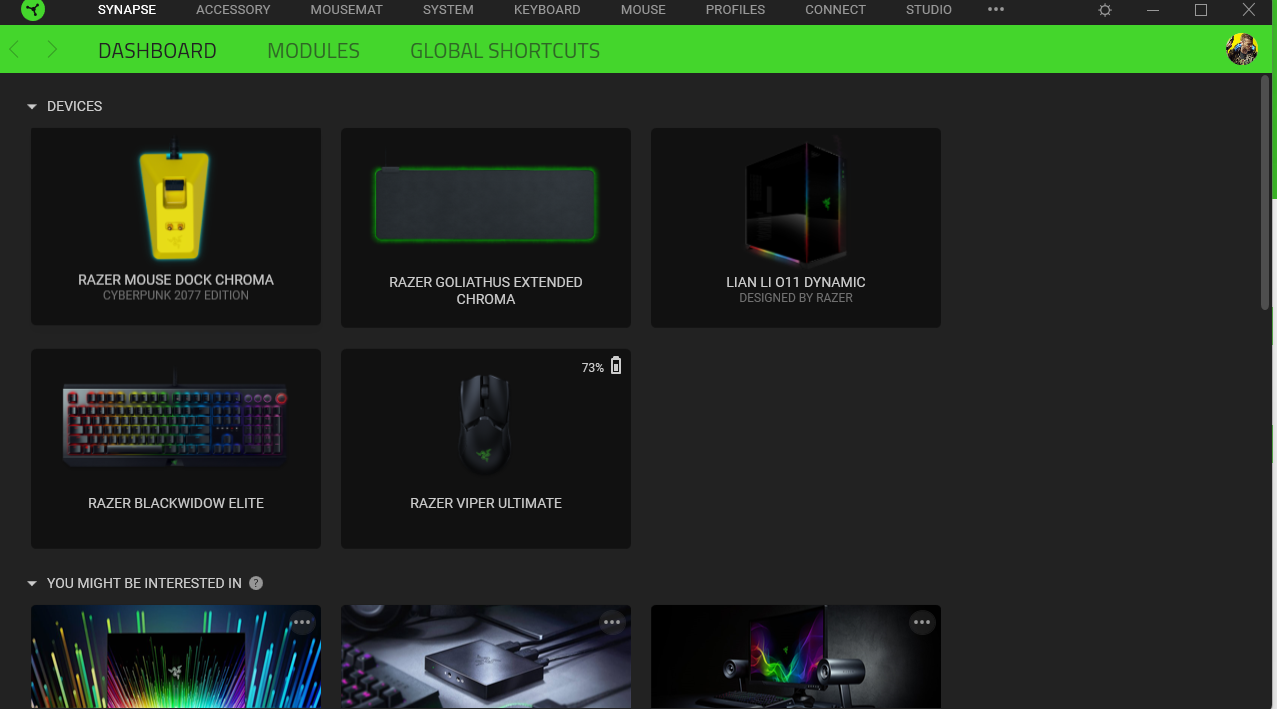Select the Modules subtab

(x=313, y=51)
